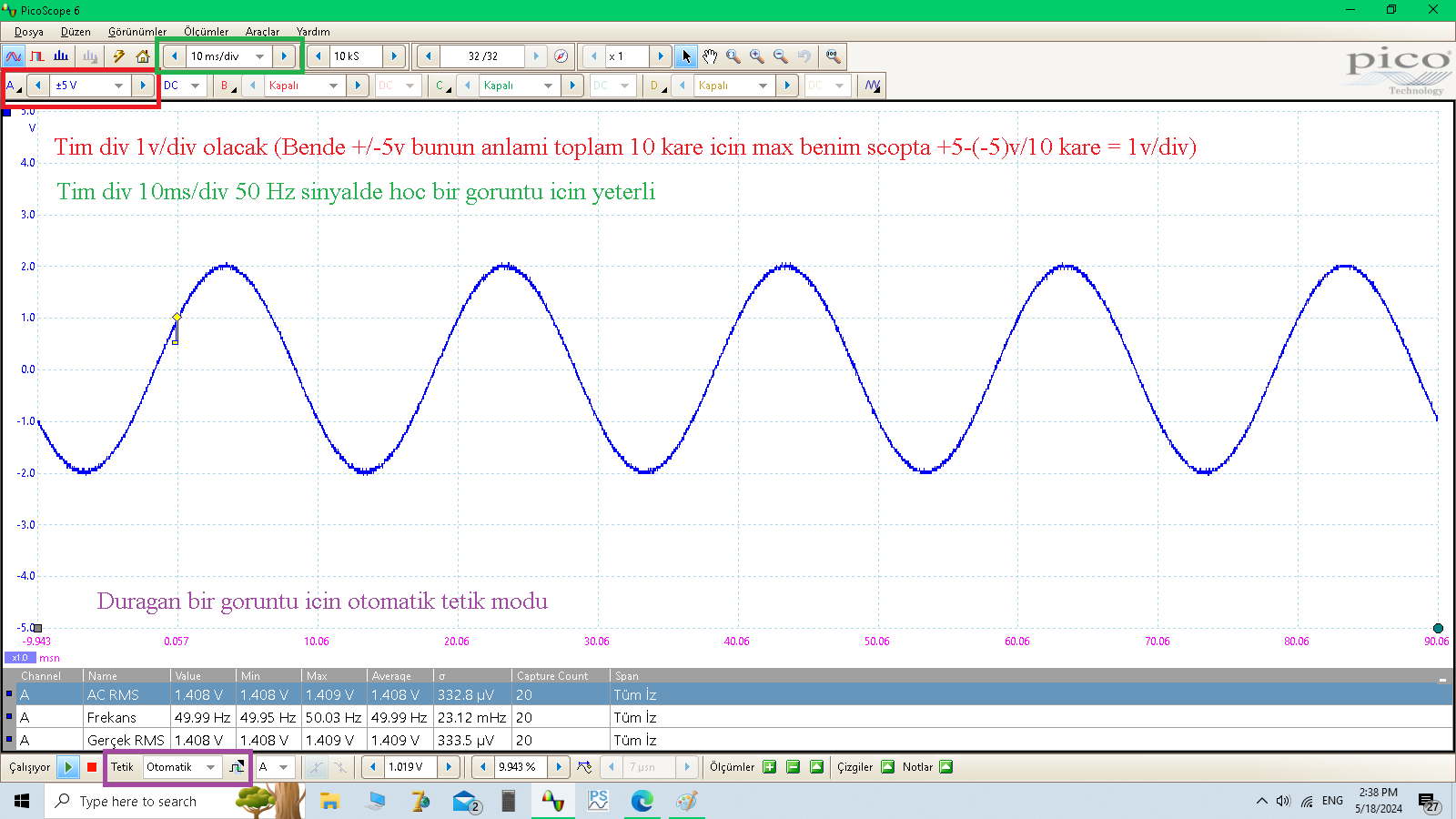Viewport: 1456px width, 819px height.
Task: Increase trigger threshold 1.019 V arrow
Action: tap(449, 767)
